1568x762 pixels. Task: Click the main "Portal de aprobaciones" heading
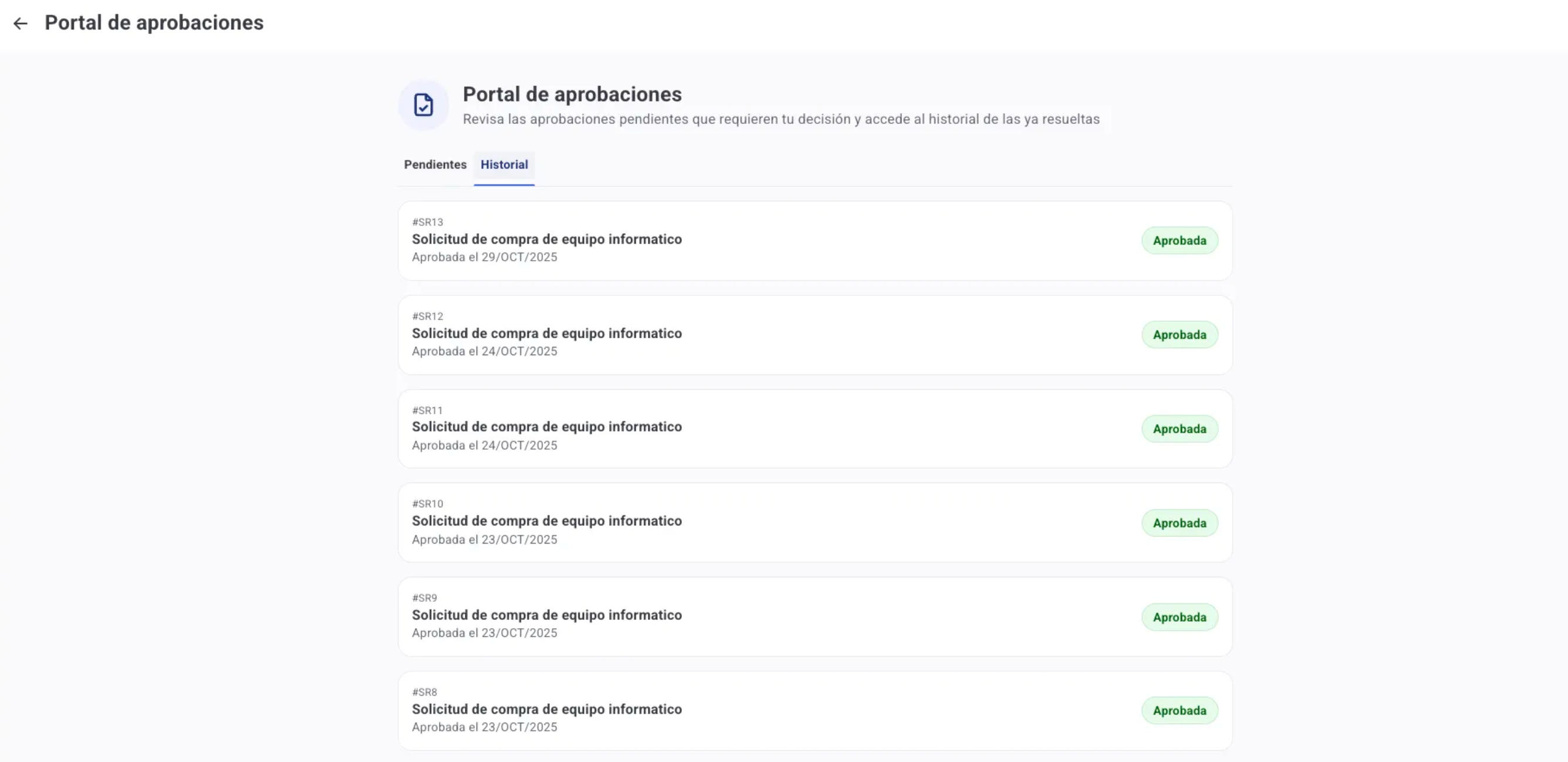click(x=572, y=95)
